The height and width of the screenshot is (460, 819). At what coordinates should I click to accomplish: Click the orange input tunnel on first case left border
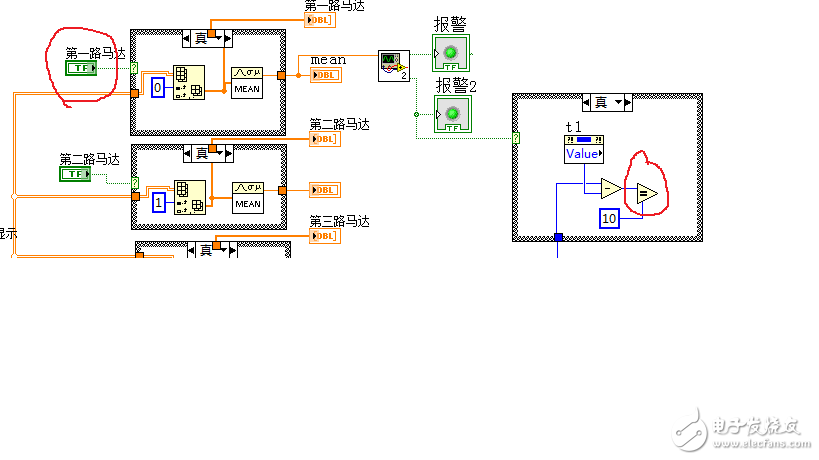[x=135, y=93]
